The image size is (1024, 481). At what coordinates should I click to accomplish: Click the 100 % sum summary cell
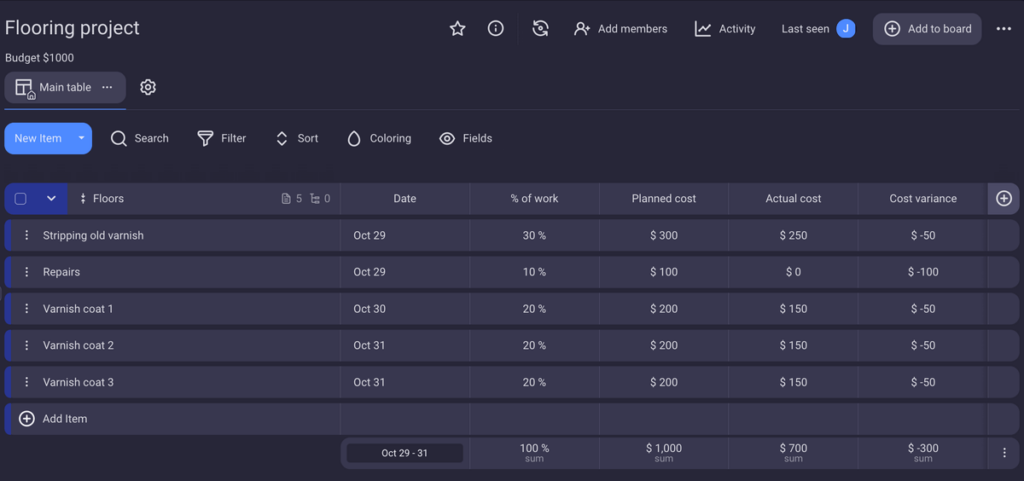[534, 453]
